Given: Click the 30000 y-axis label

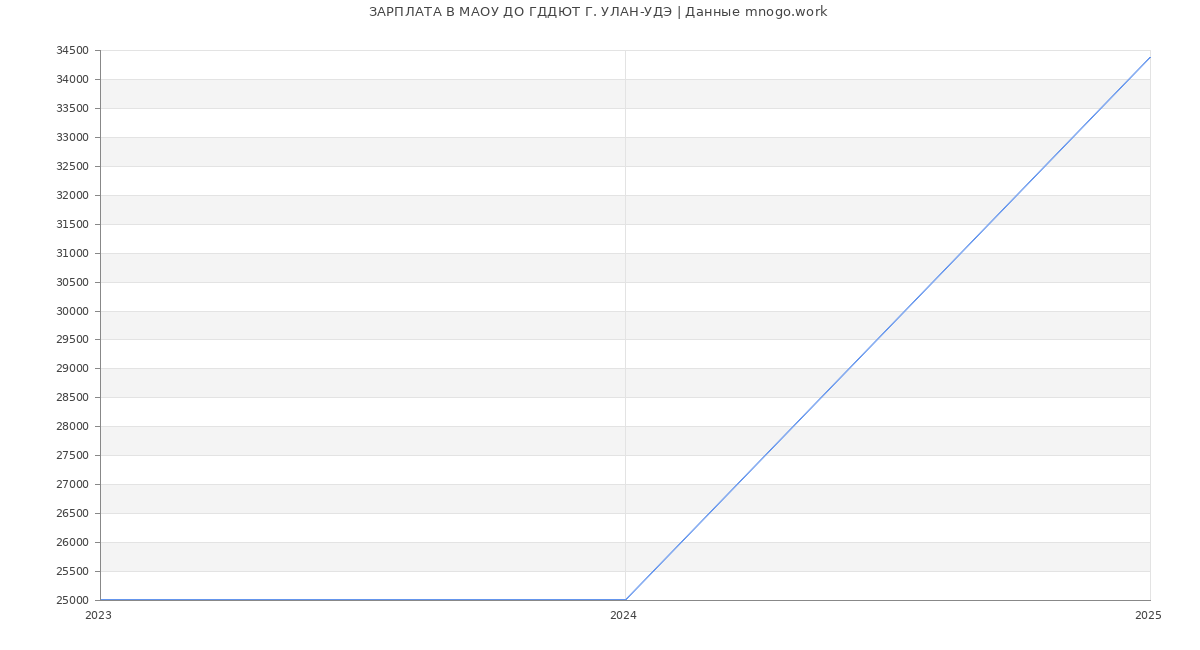Looking at the screenshot, I should 72,311.
